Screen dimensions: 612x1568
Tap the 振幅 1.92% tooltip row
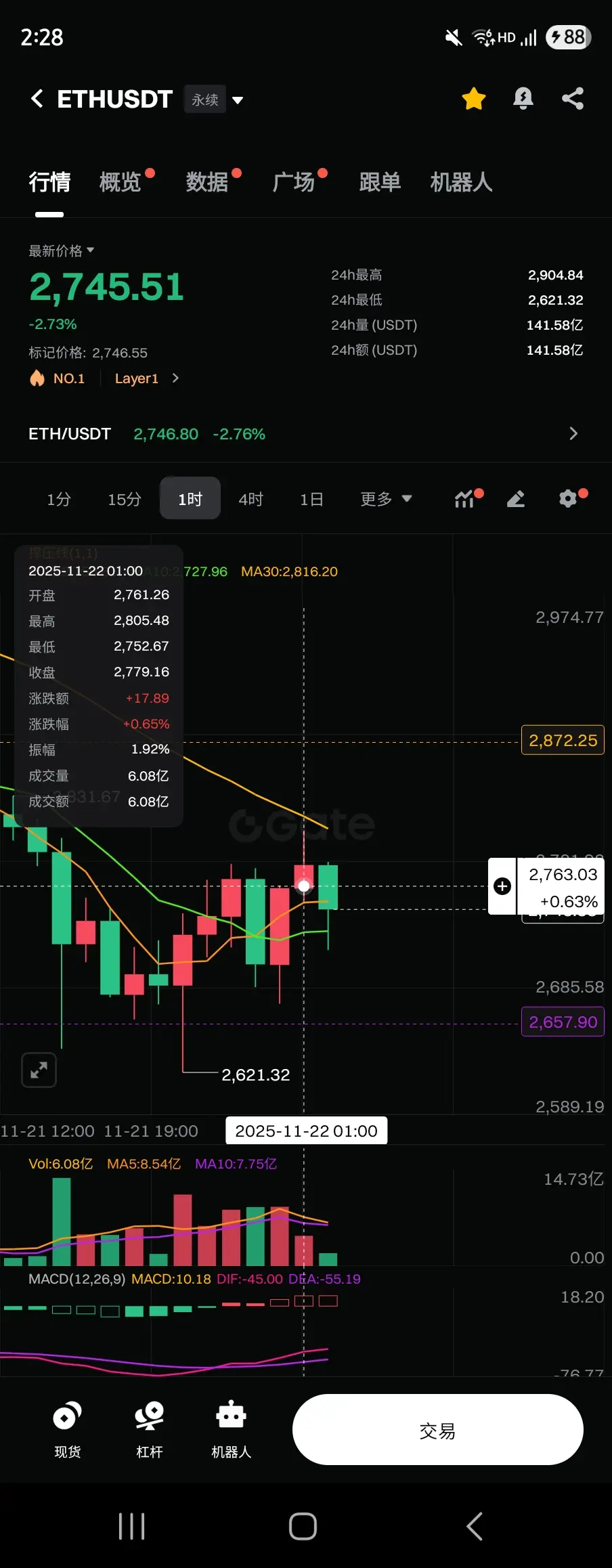(99, 749)
